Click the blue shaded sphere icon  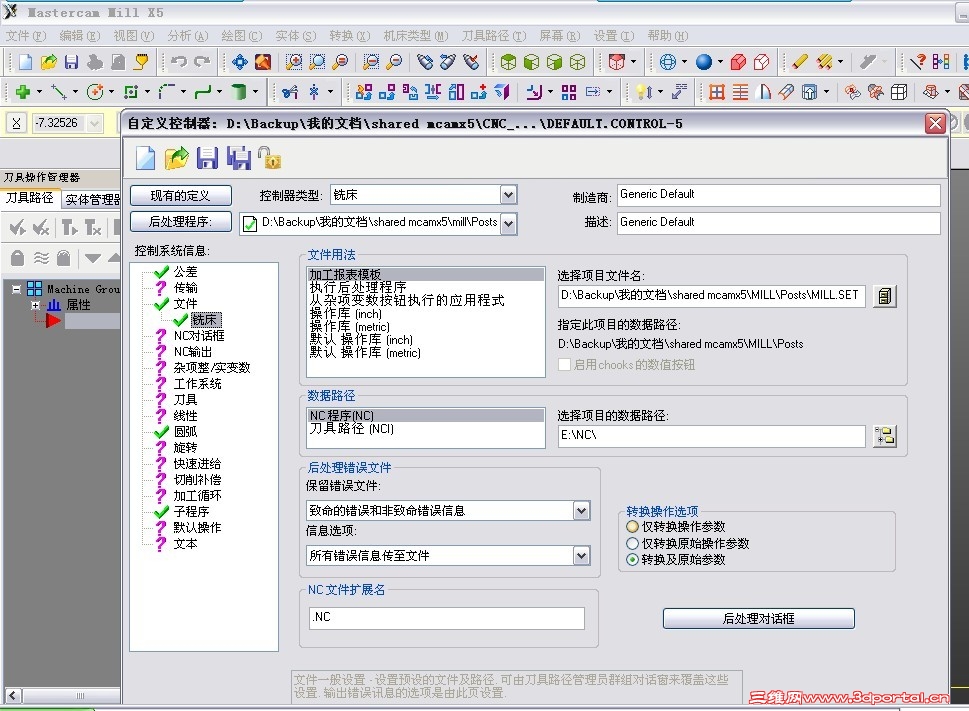704,62
